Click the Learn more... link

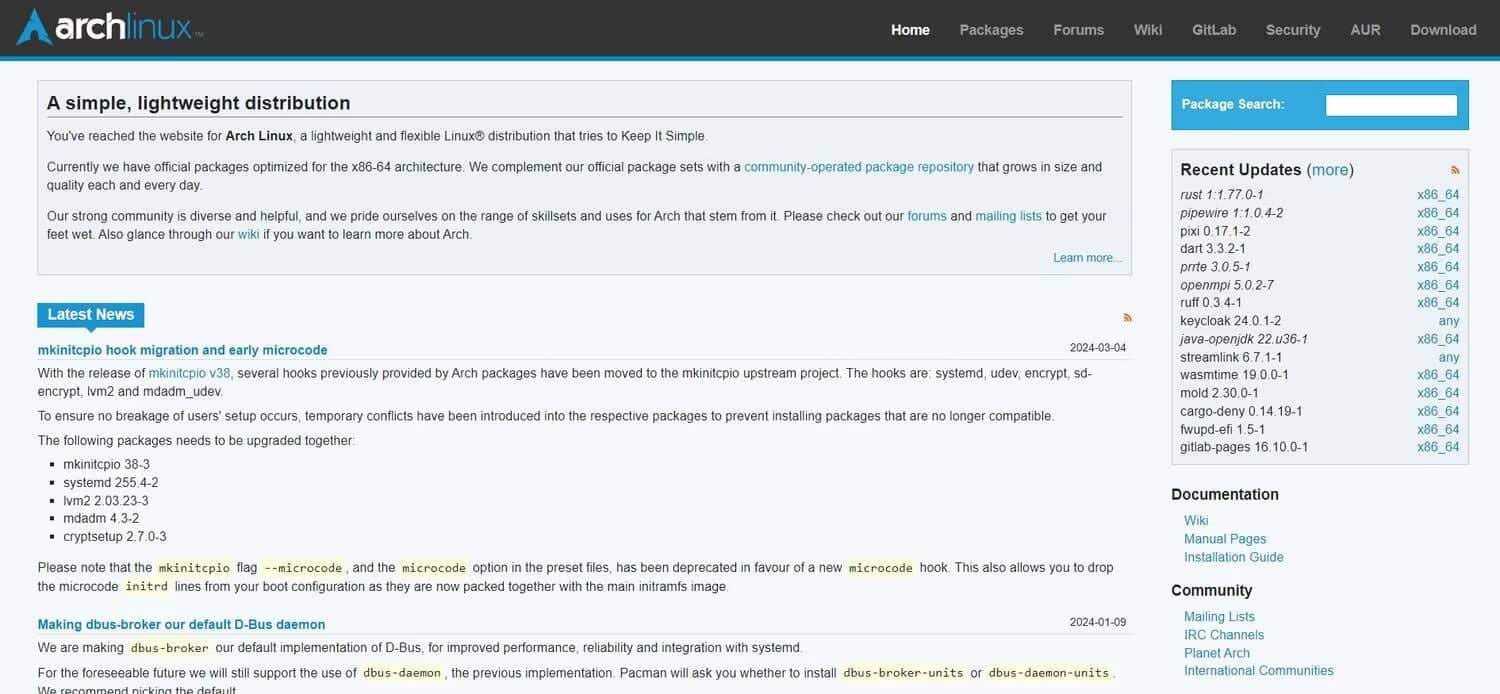coord(1087,258)
